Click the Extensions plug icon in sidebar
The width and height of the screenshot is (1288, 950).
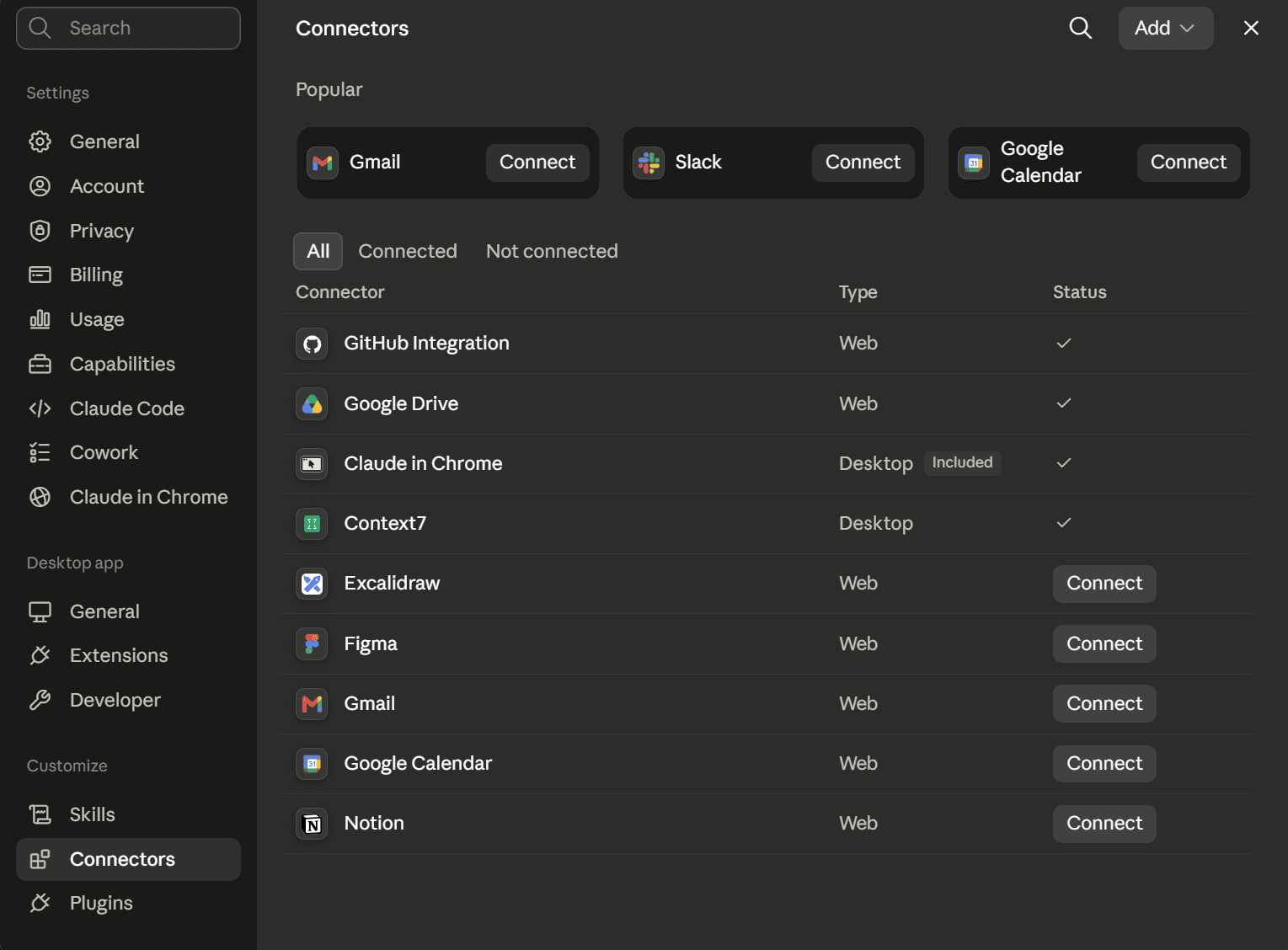click(40, 655)
